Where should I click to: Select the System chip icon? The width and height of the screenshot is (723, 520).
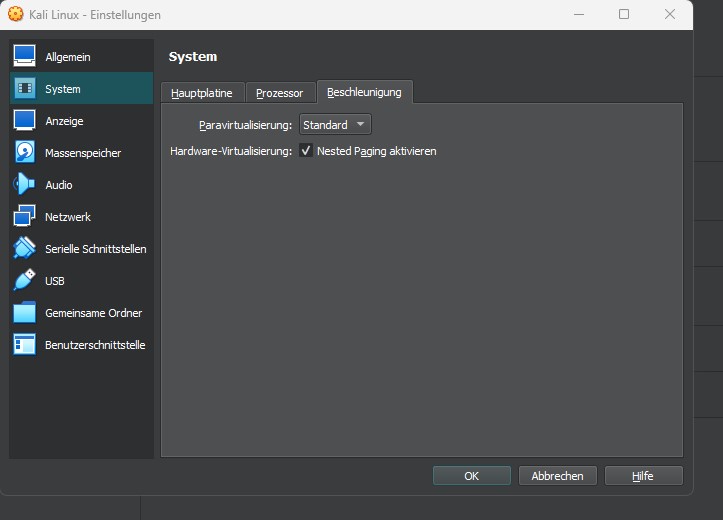click(x=24, y=88)
